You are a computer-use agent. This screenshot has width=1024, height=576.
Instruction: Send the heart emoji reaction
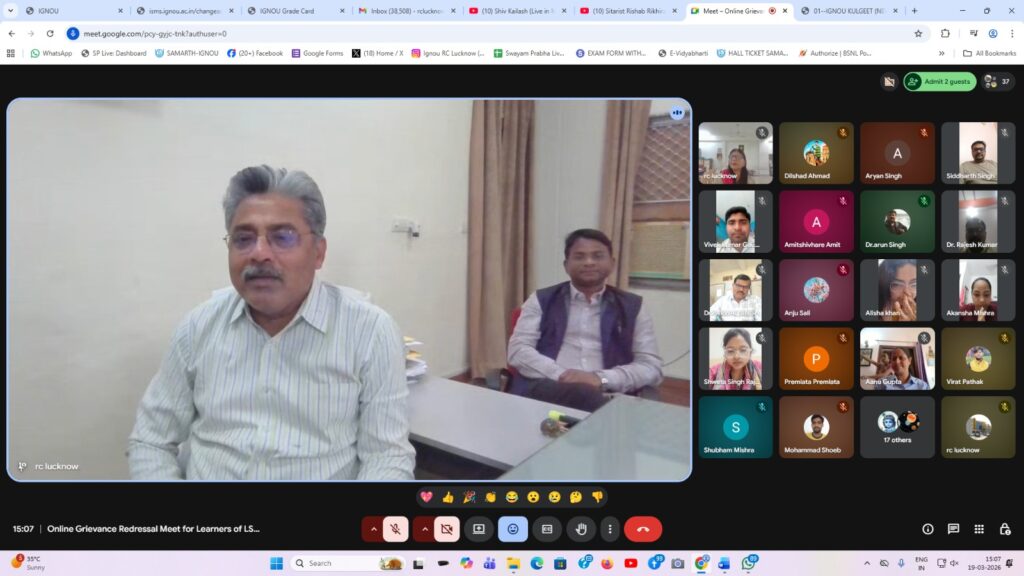coord(426,497)
